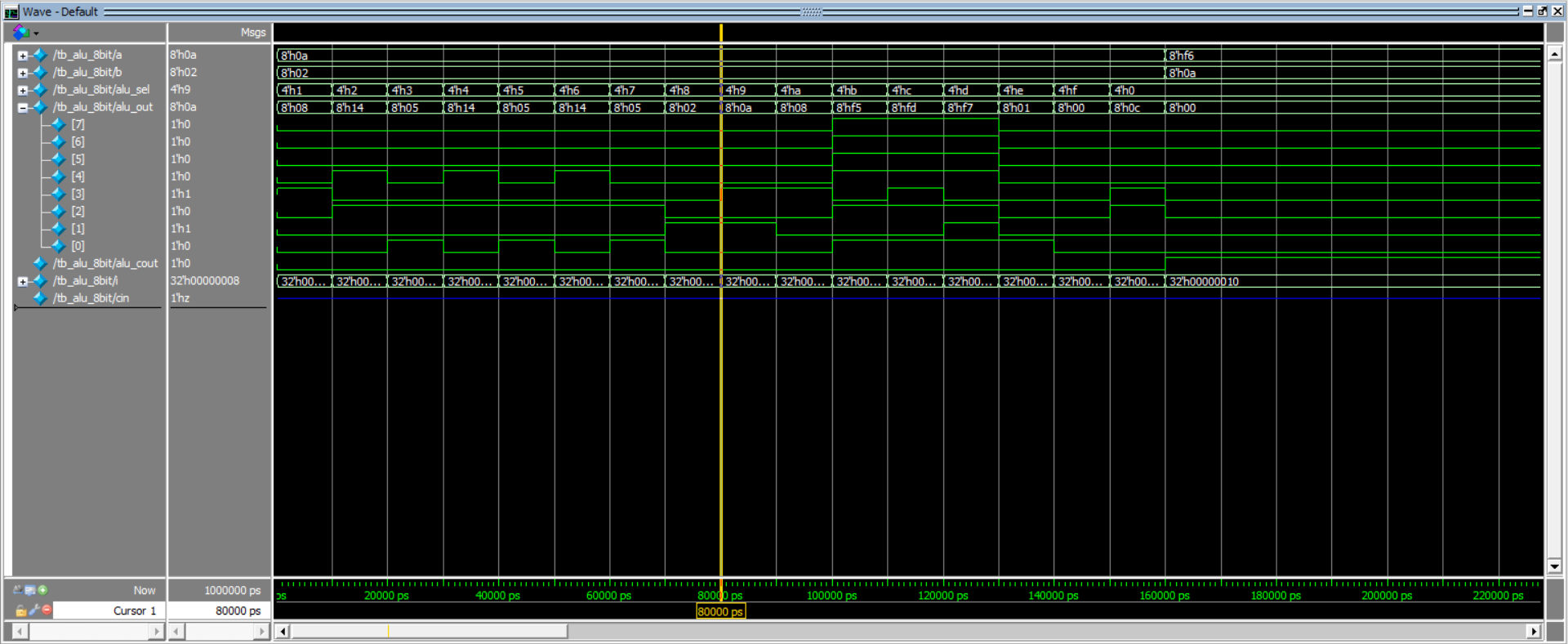The height and width of the screenshot is (644, 1568).
Task: Delete Cursor 1 with red minus icon
Action: click(47, 610)
